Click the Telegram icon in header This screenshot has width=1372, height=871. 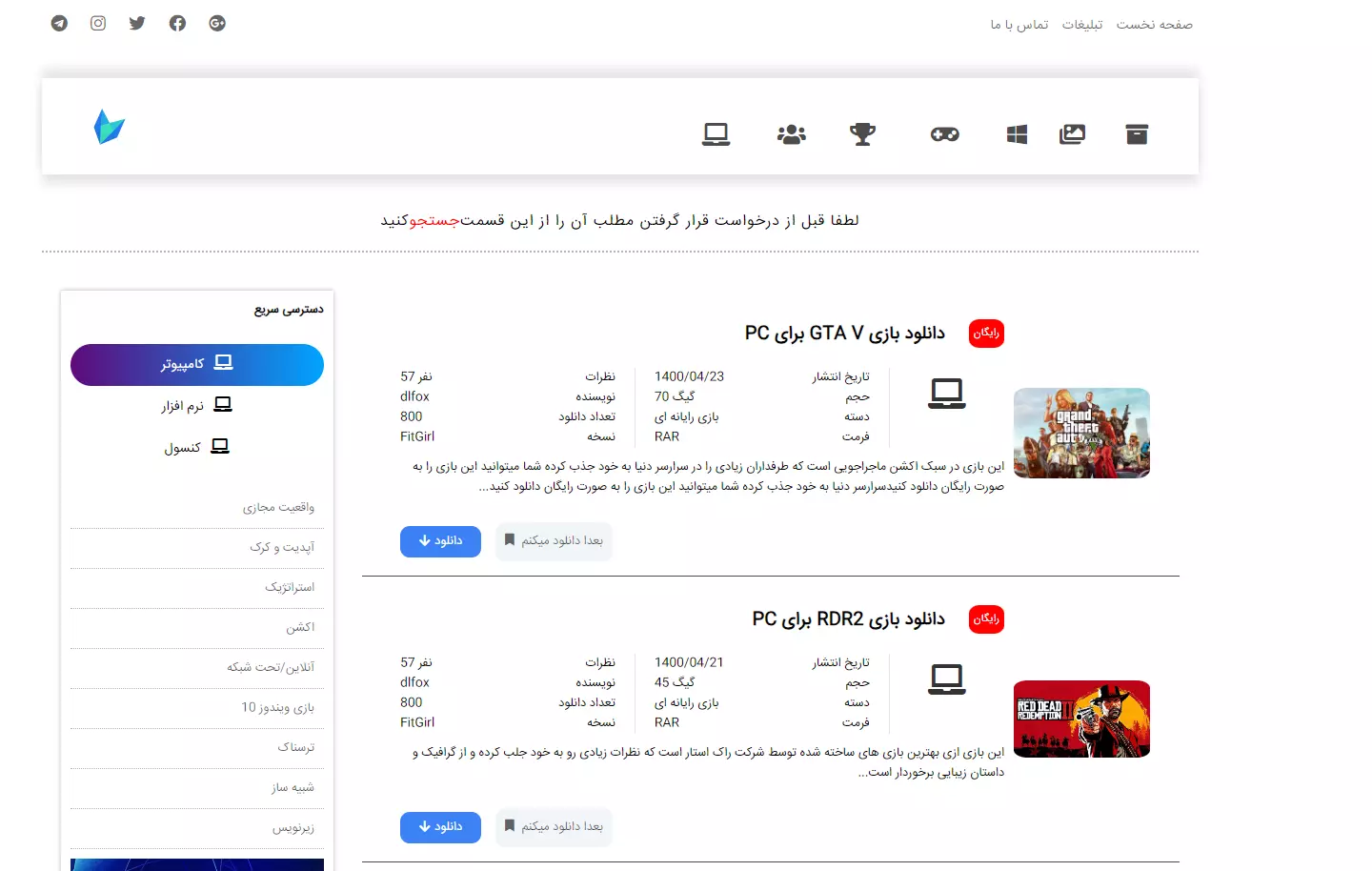tap(59, 23)
